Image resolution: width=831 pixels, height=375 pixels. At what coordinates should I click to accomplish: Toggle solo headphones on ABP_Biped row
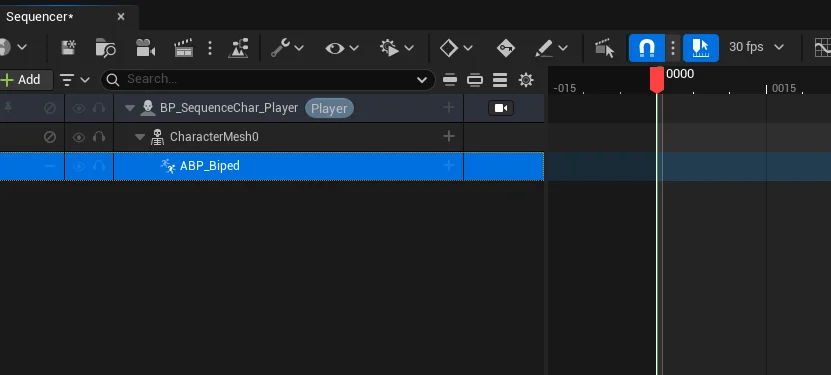99,166
